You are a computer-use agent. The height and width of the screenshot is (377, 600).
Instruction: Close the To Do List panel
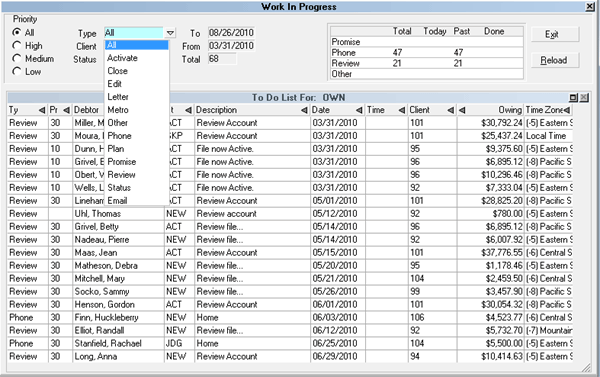(584, 98)
